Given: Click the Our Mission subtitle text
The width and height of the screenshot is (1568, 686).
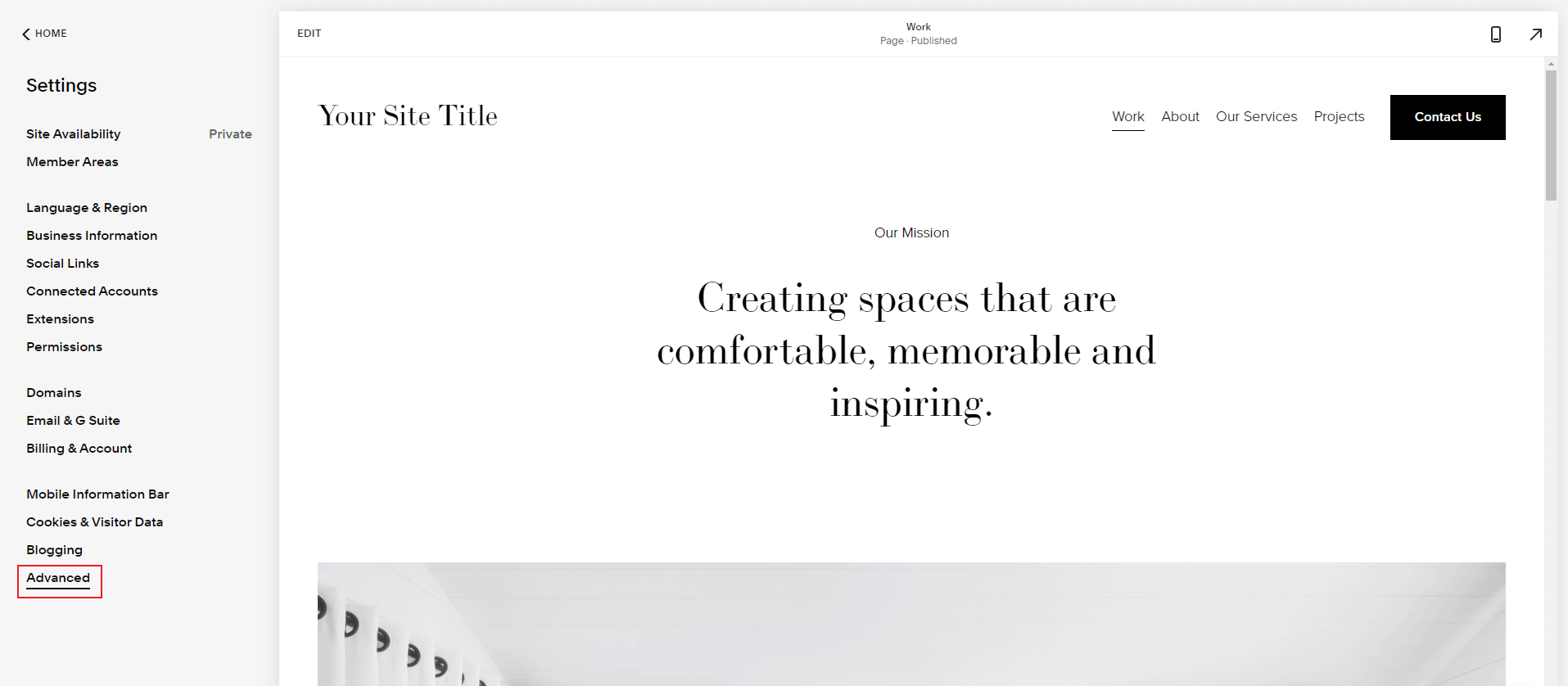Looking at the screenshot, I should click(911, 233).
